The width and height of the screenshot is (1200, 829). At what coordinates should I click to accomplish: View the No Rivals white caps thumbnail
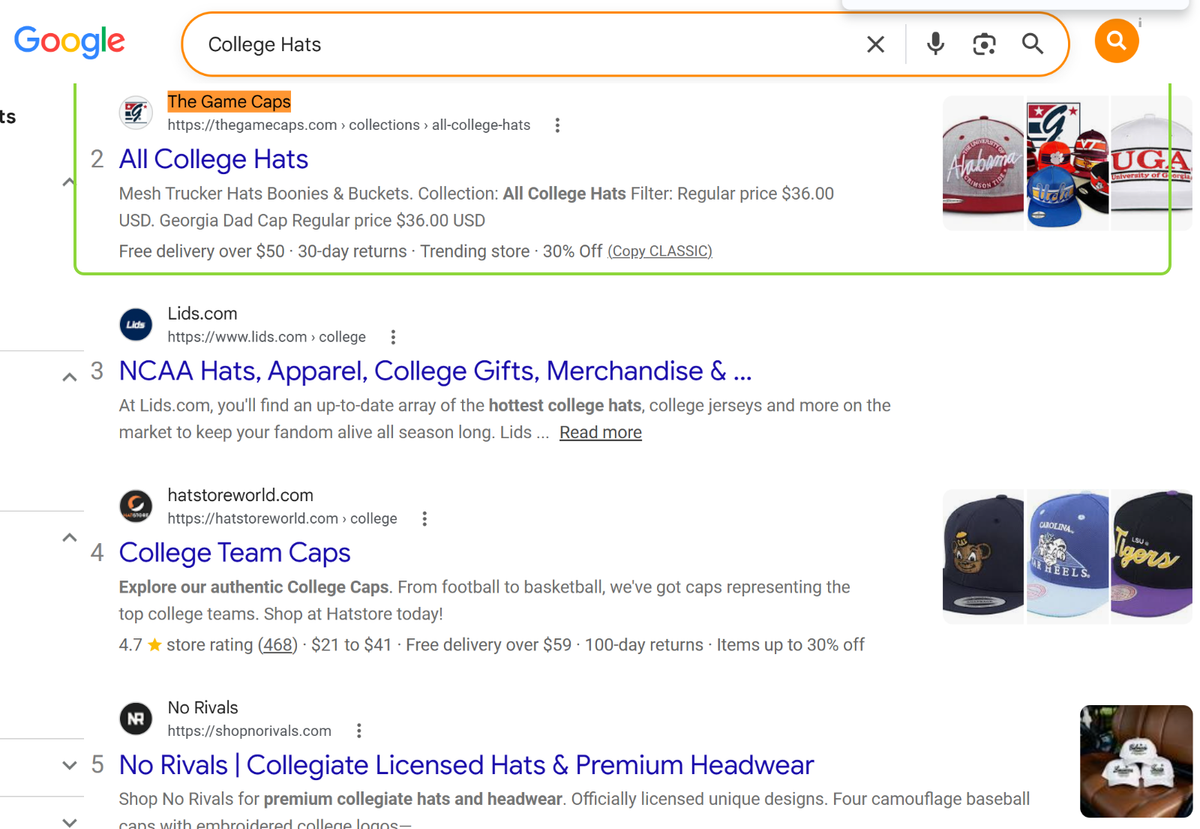coord(1136,761)
